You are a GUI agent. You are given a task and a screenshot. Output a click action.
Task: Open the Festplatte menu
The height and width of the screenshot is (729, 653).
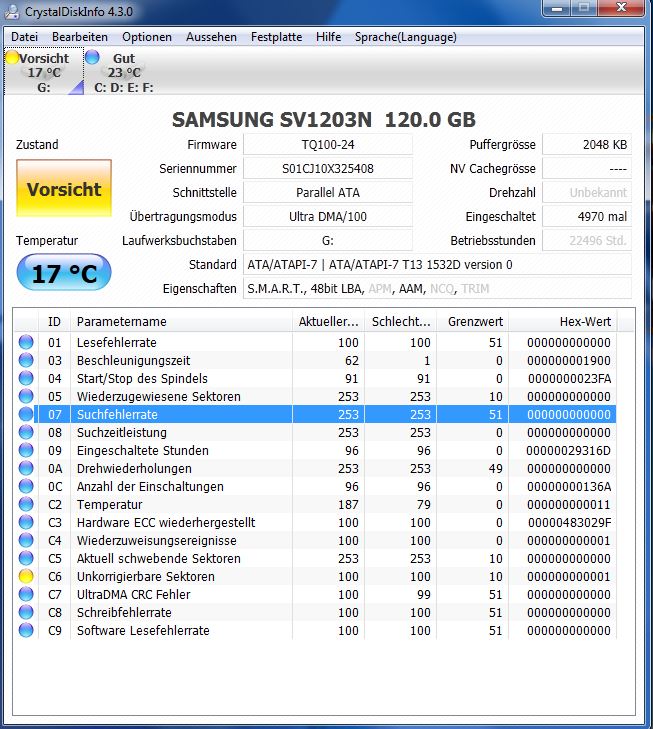[277, 37]
